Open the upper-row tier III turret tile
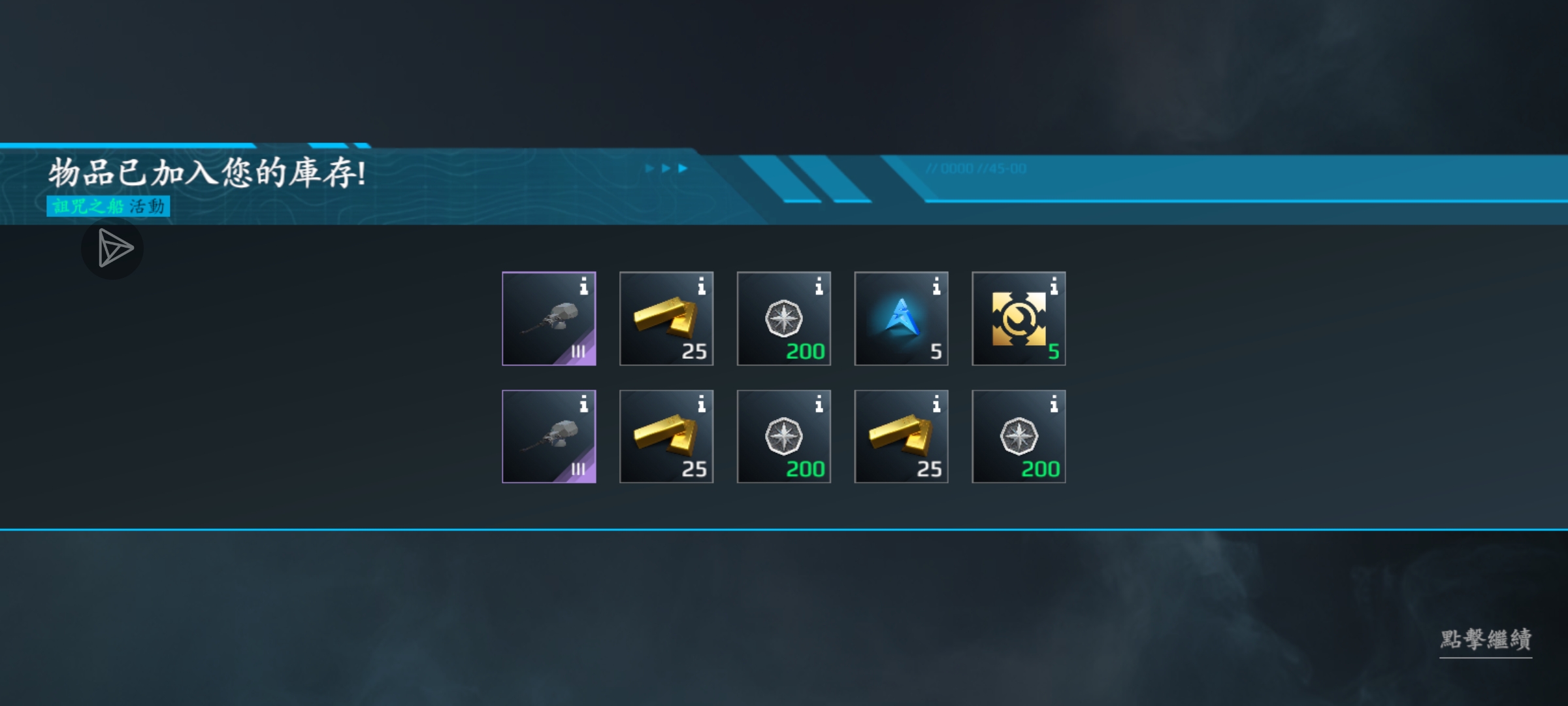This screenshot has height=706, width=1568. point(549,318)
